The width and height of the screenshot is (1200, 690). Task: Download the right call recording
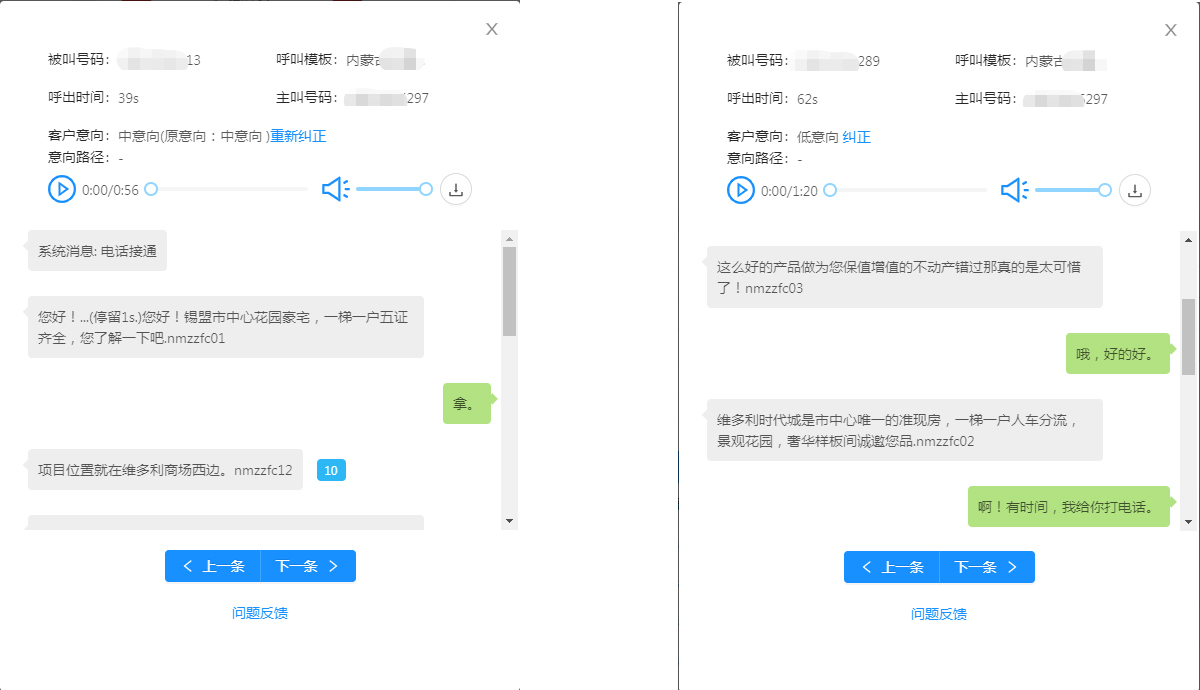[x=1134, y=188]
